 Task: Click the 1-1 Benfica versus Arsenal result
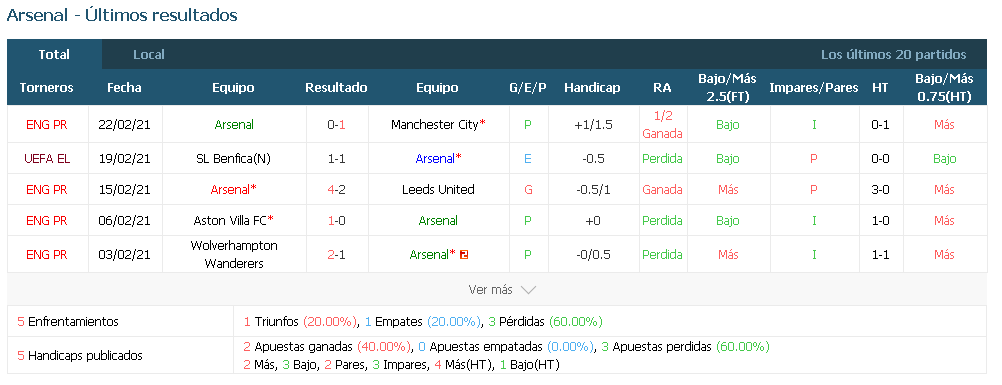(x=336, y=159)
